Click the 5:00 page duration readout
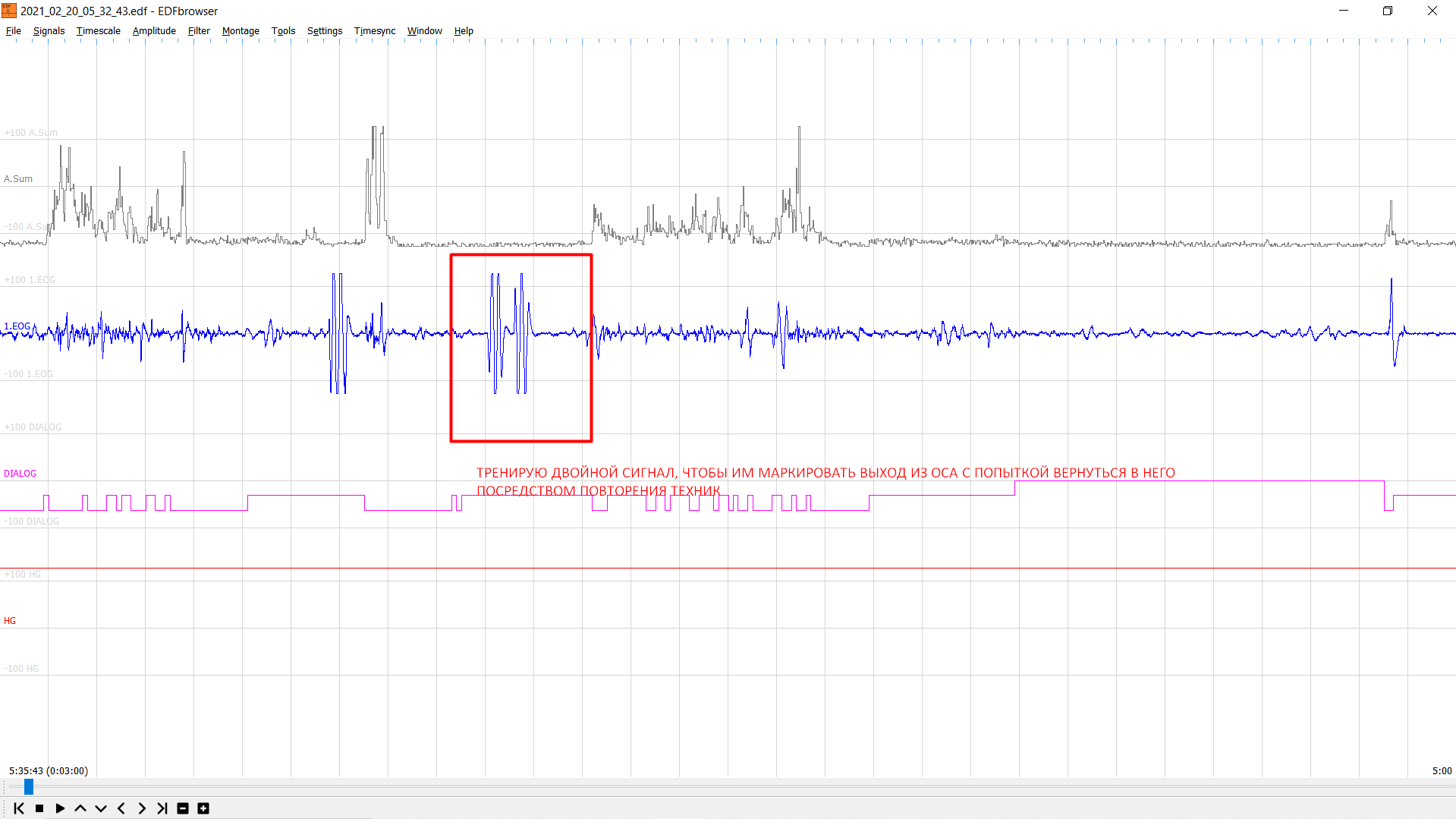Viewport: 1456px width, 819px height. coord(1442,770)
